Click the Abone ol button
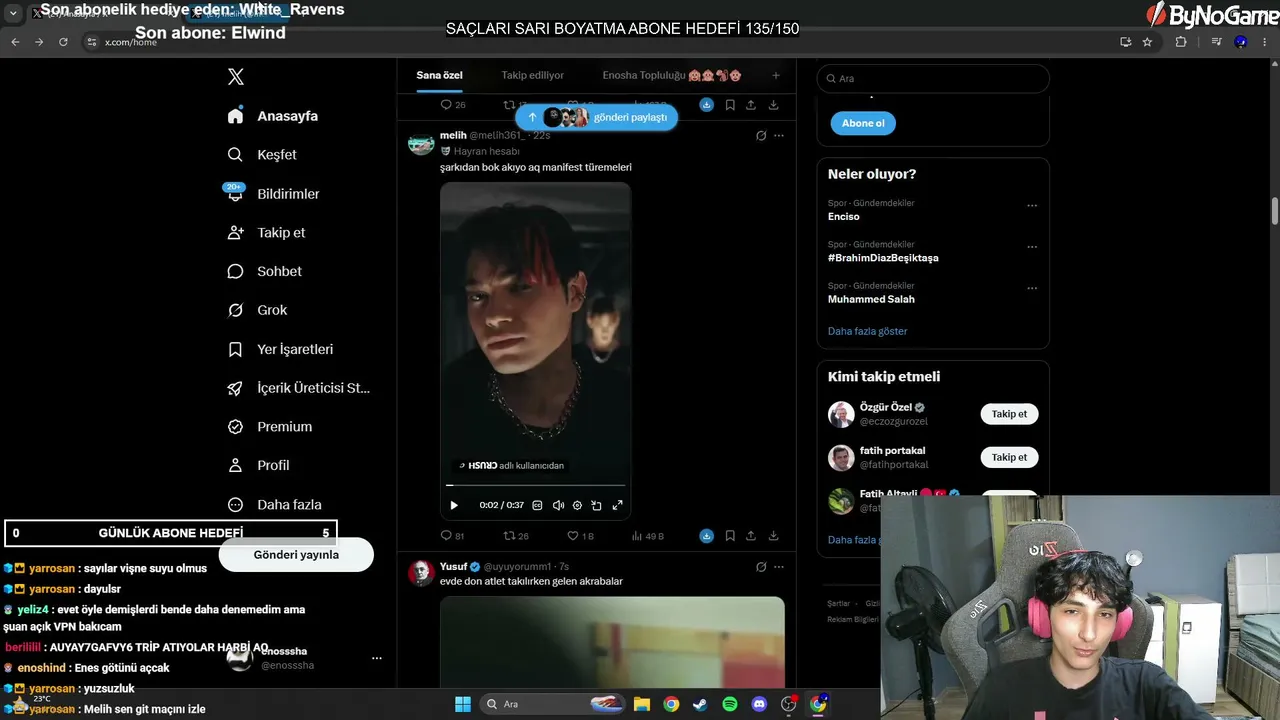This screenshot has height=720, width=1280. (863, 123)
